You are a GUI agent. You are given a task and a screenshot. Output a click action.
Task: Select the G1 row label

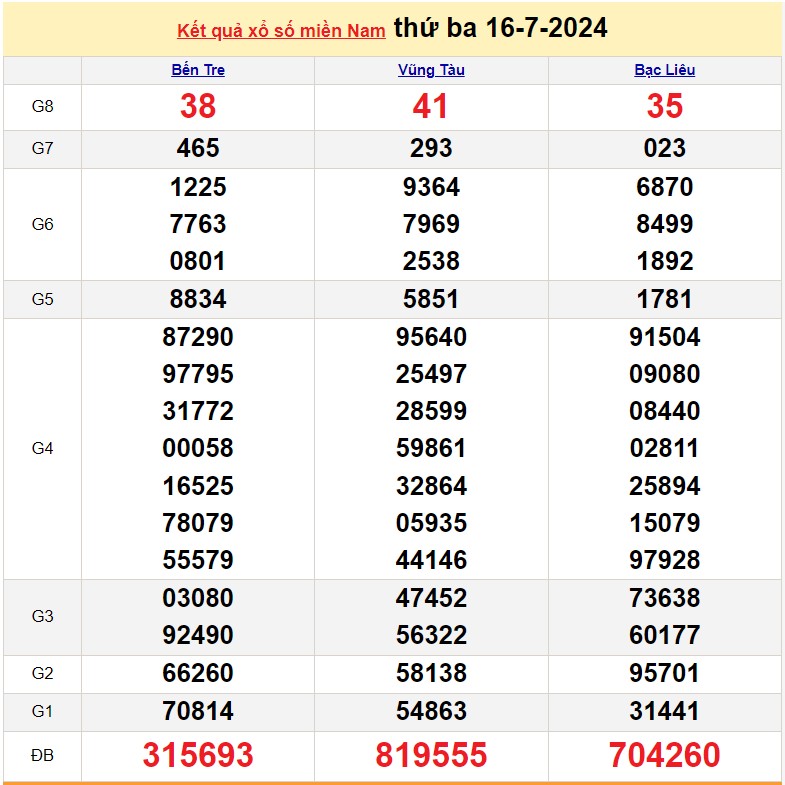coord(43,711)
